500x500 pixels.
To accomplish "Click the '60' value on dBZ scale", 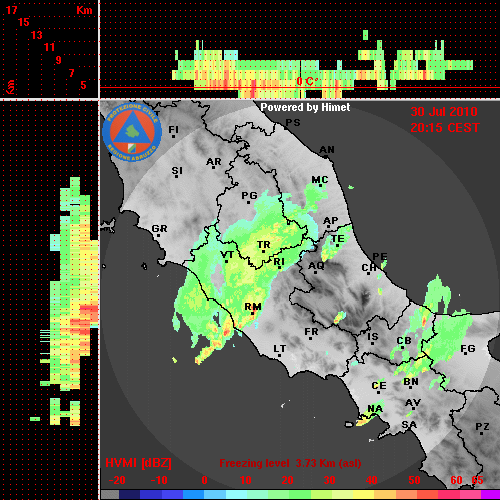I will point(456,480).
